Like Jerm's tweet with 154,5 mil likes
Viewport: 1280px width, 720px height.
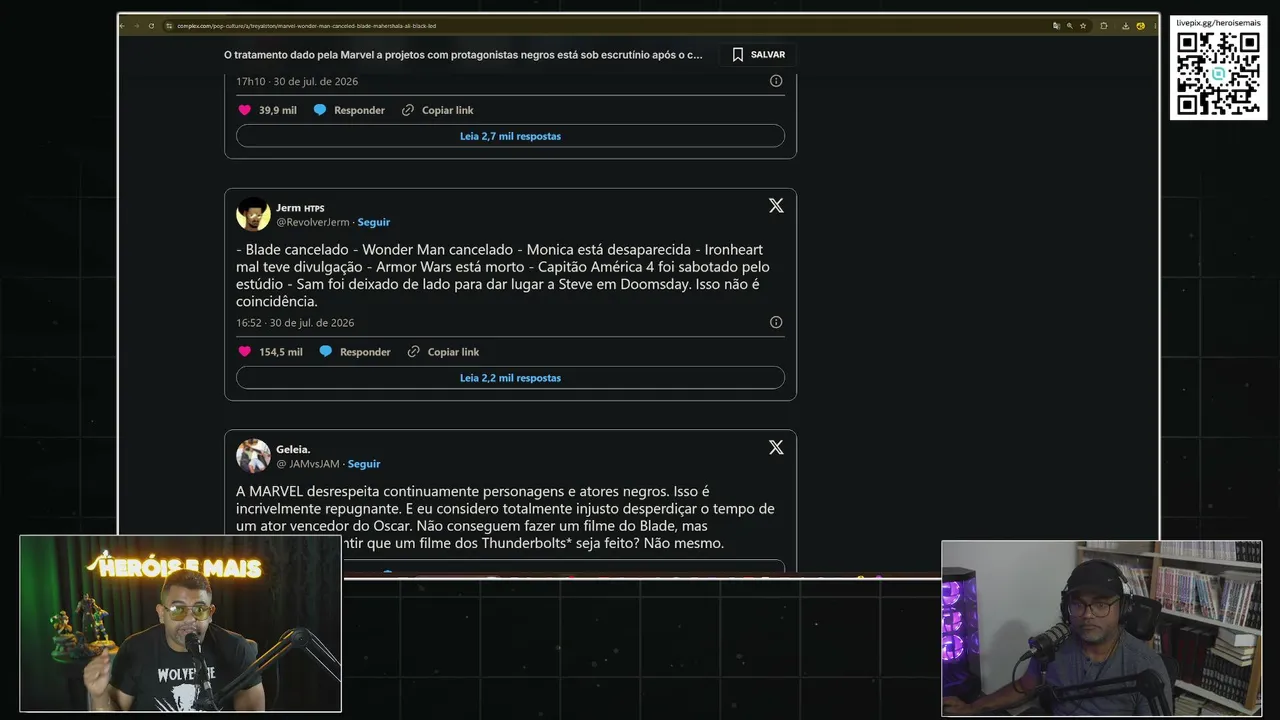point(245,352)
